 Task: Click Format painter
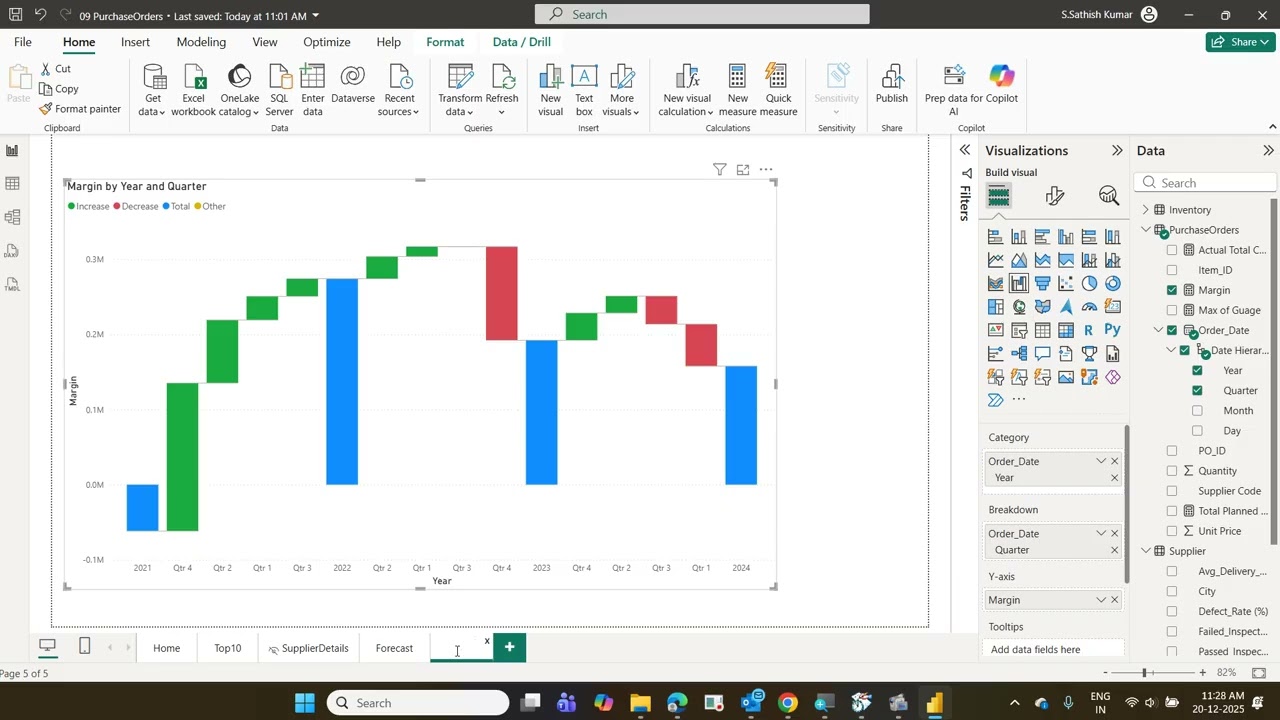[x=79, y=109]
